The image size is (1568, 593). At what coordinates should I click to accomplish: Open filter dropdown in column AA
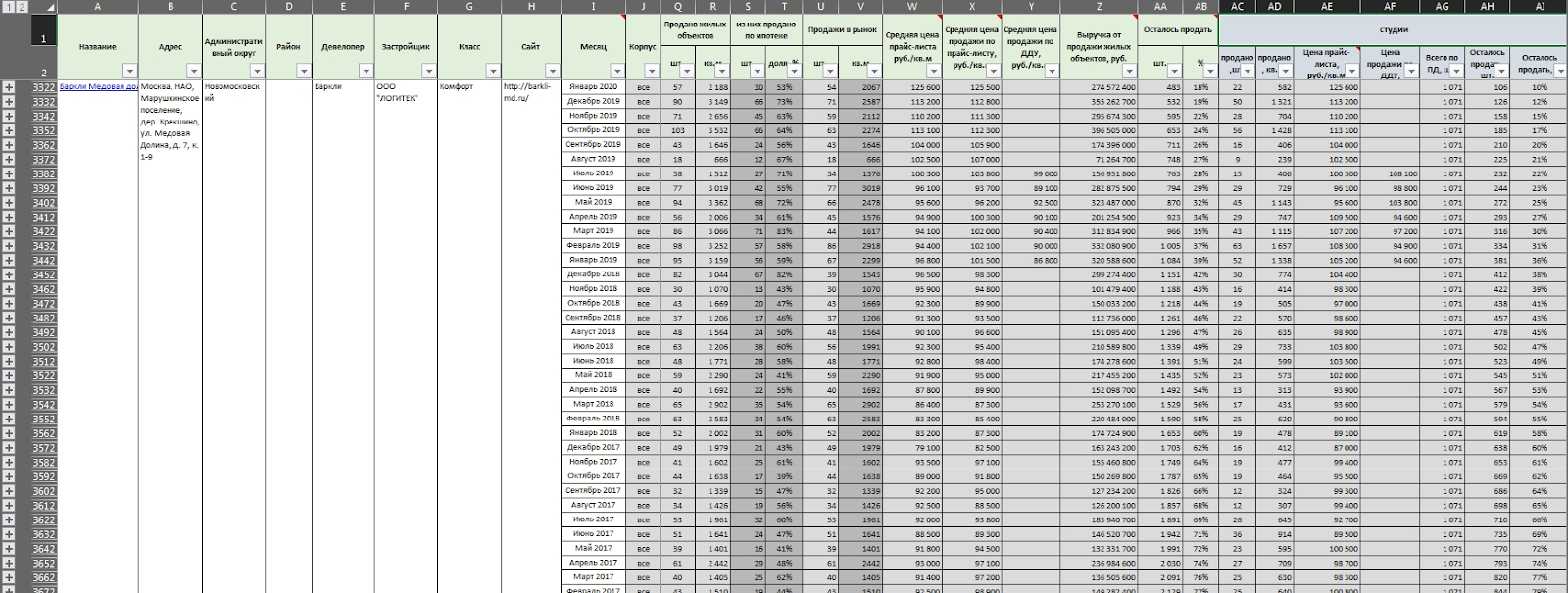pos(1176,72)
